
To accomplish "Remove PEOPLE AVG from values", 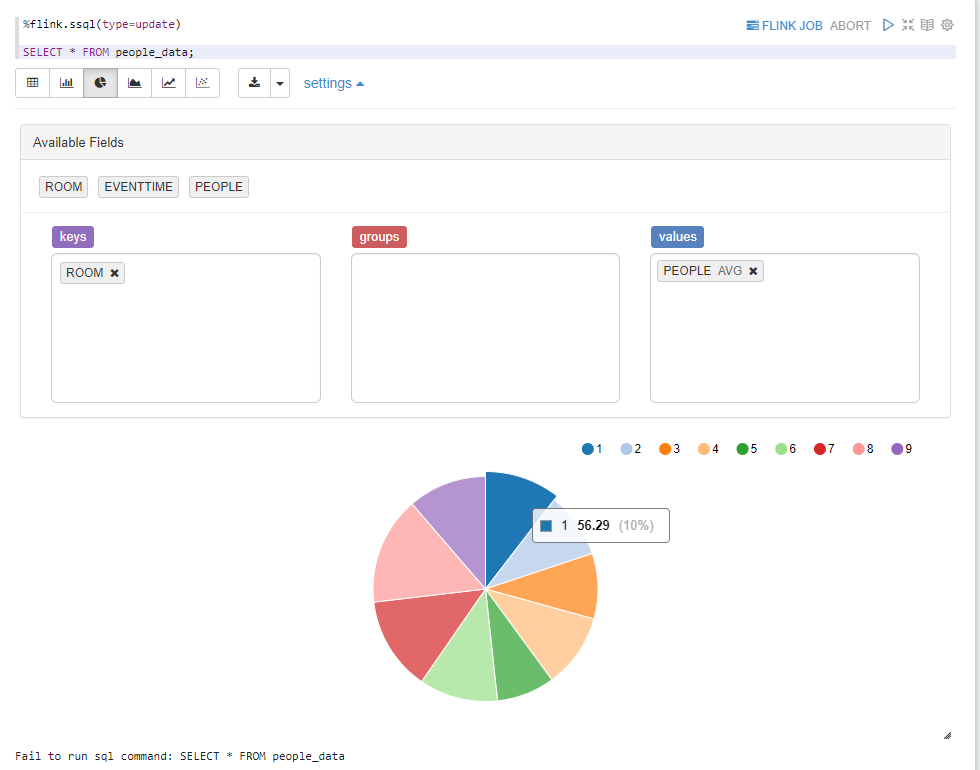I will click(x=753, y=271).
